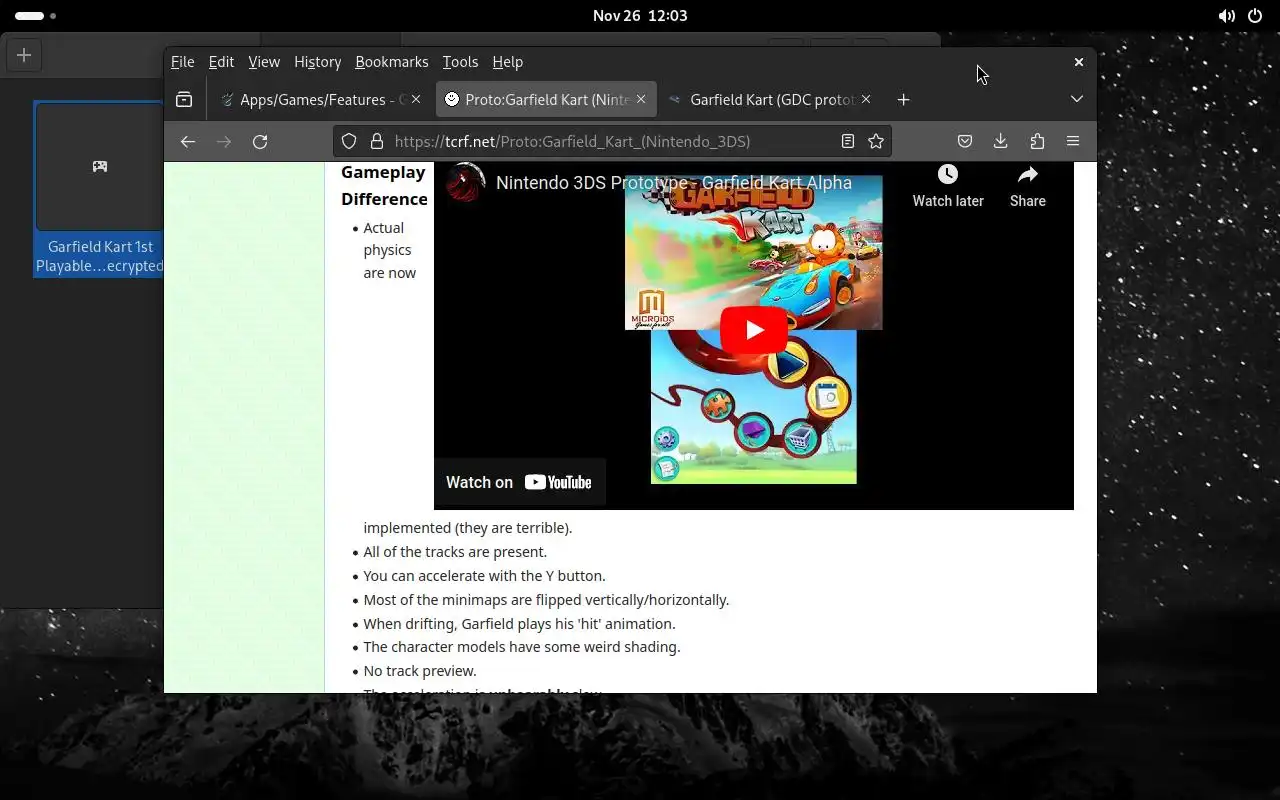Add new tab in background window
This screenshot has height=800, width=1280.
pyautogui.click(x=24, y=55)
